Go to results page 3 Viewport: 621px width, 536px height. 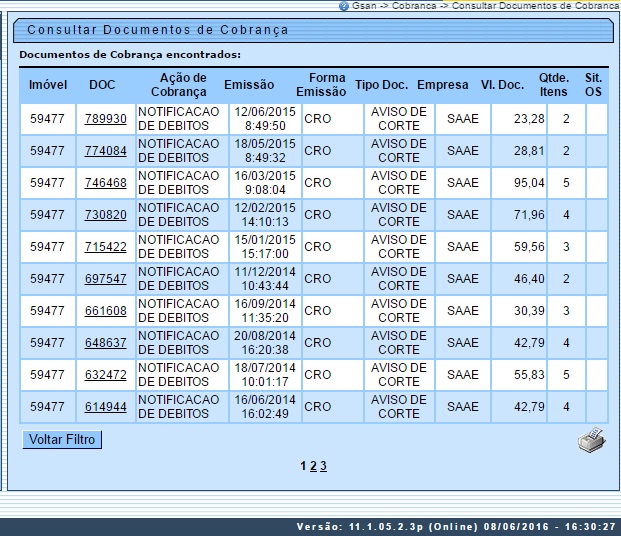(x=323, y=466)
